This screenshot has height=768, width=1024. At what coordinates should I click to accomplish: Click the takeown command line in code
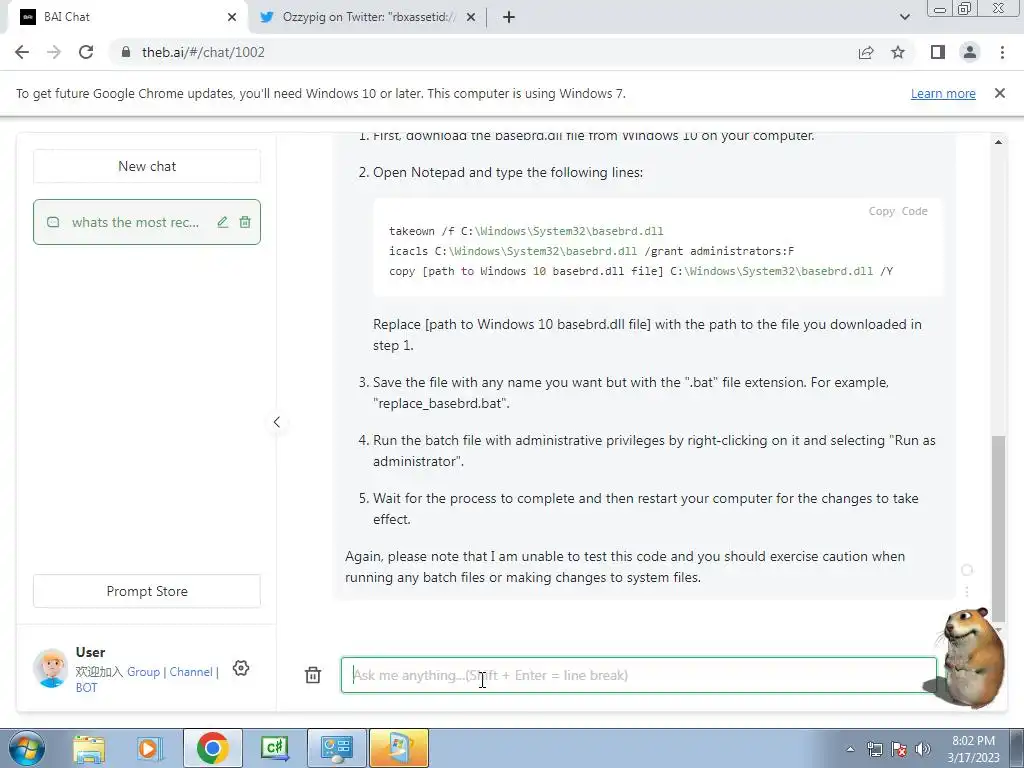(x=526, y=231)
